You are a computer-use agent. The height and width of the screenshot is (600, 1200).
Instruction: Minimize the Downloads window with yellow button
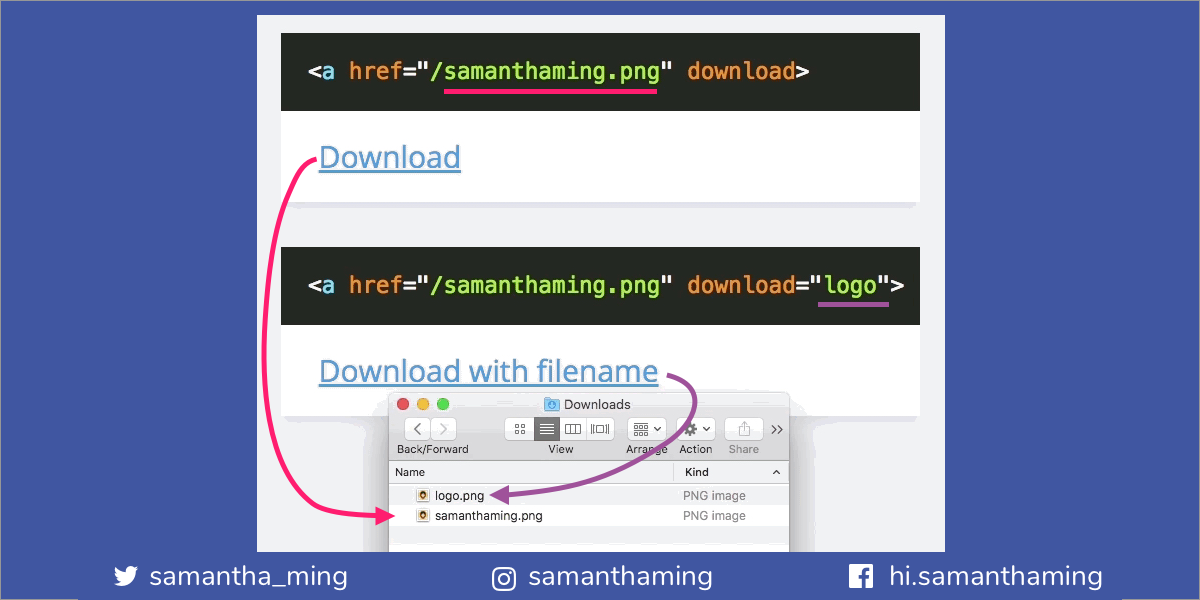pos(423,404)
